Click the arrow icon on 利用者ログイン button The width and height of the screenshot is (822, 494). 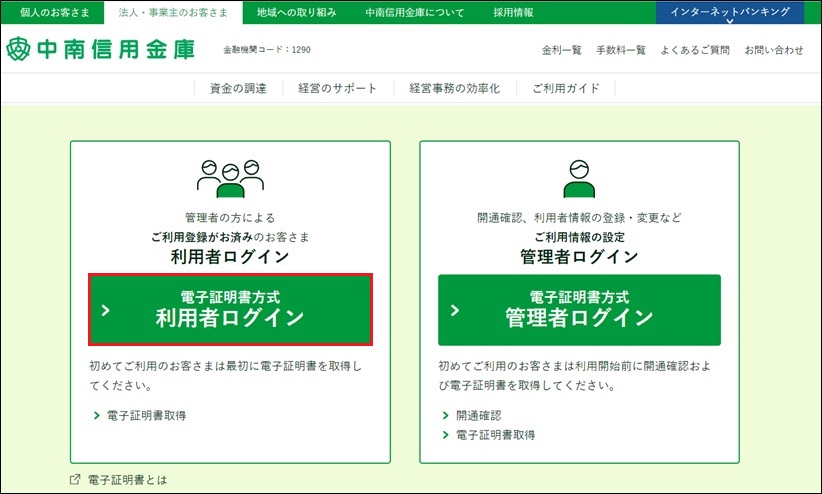tap(107, 310)
